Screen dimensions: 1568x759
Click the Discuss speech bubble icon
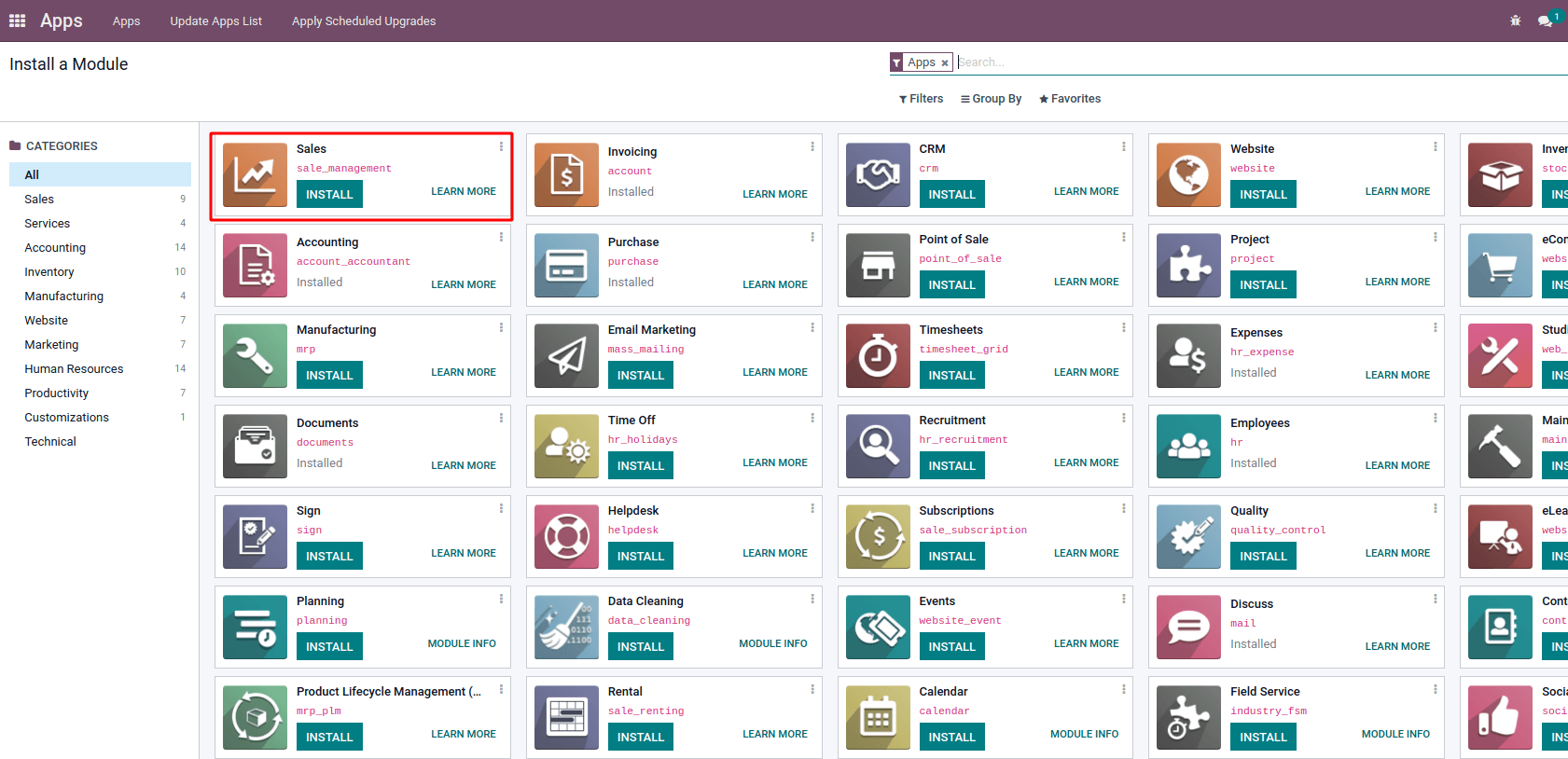[1189, 627]
